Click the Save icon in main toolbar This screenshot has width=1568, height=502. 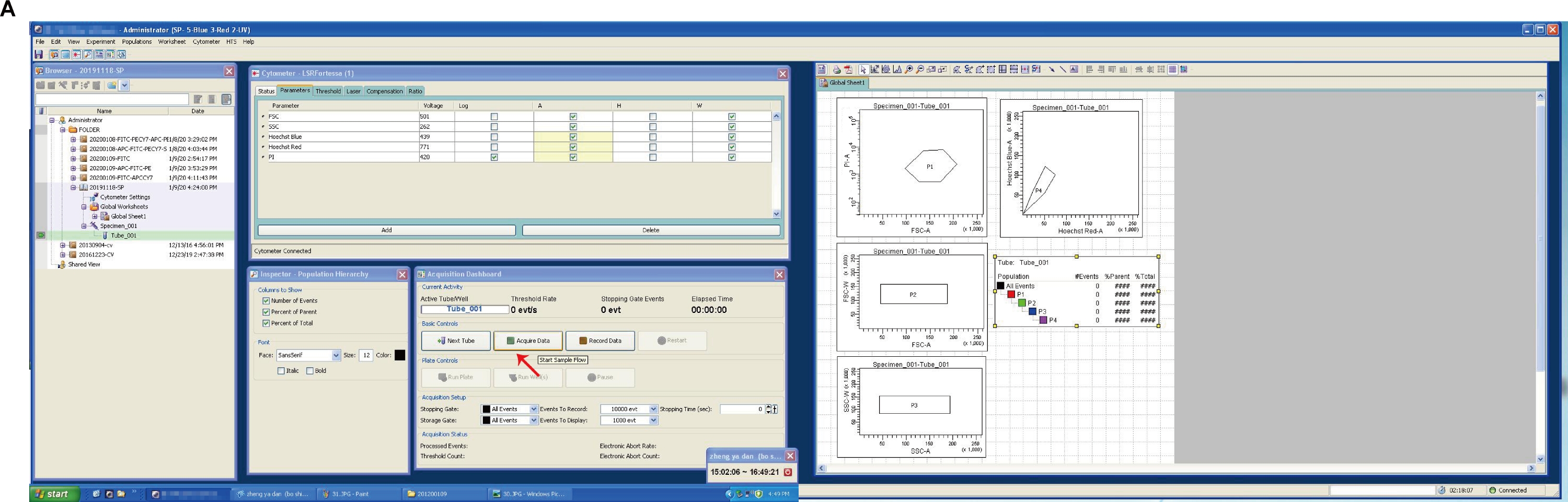(x=38, y=55)
